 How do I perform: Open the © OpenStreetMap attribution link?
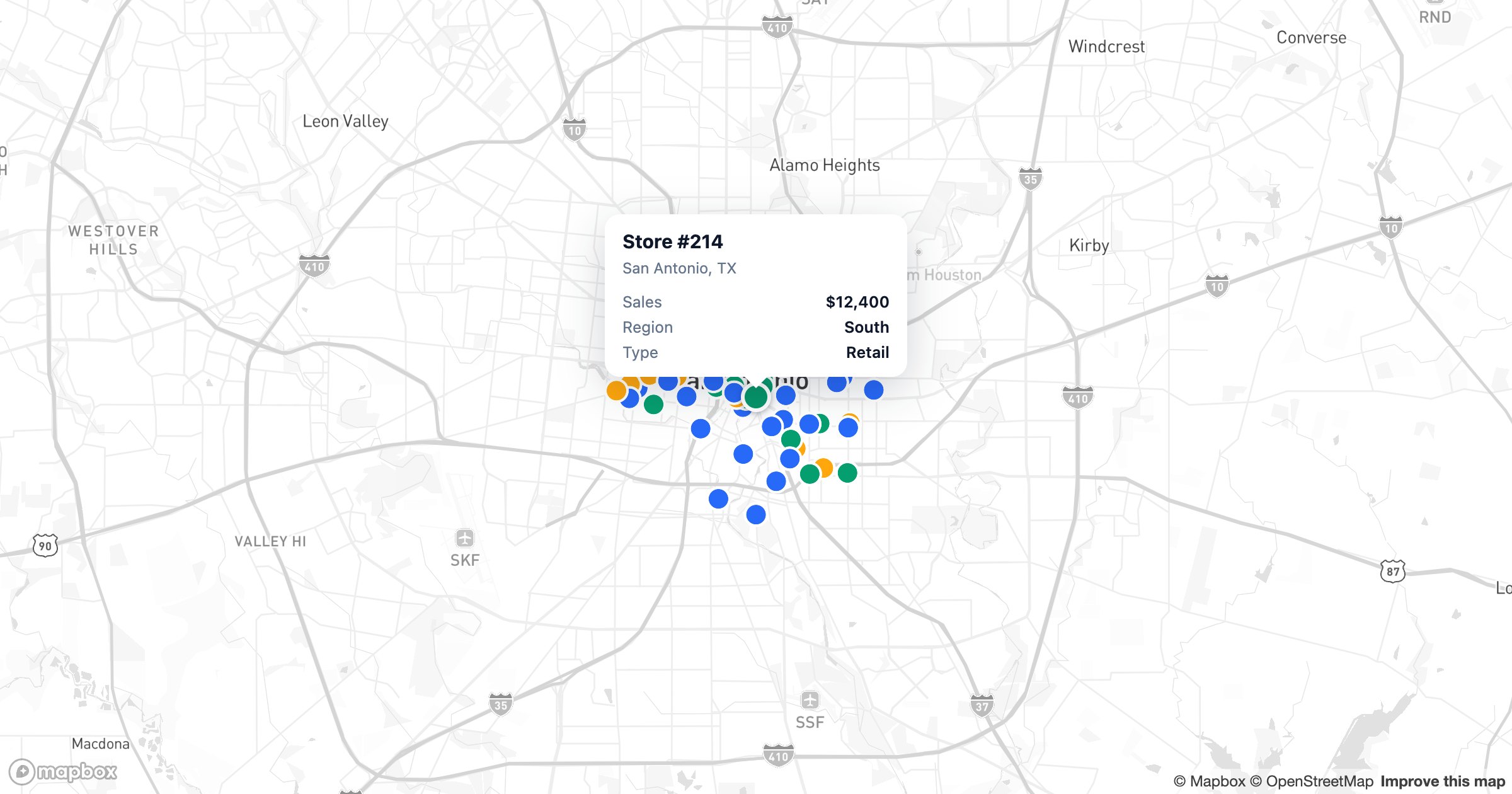pos(1312,781)
